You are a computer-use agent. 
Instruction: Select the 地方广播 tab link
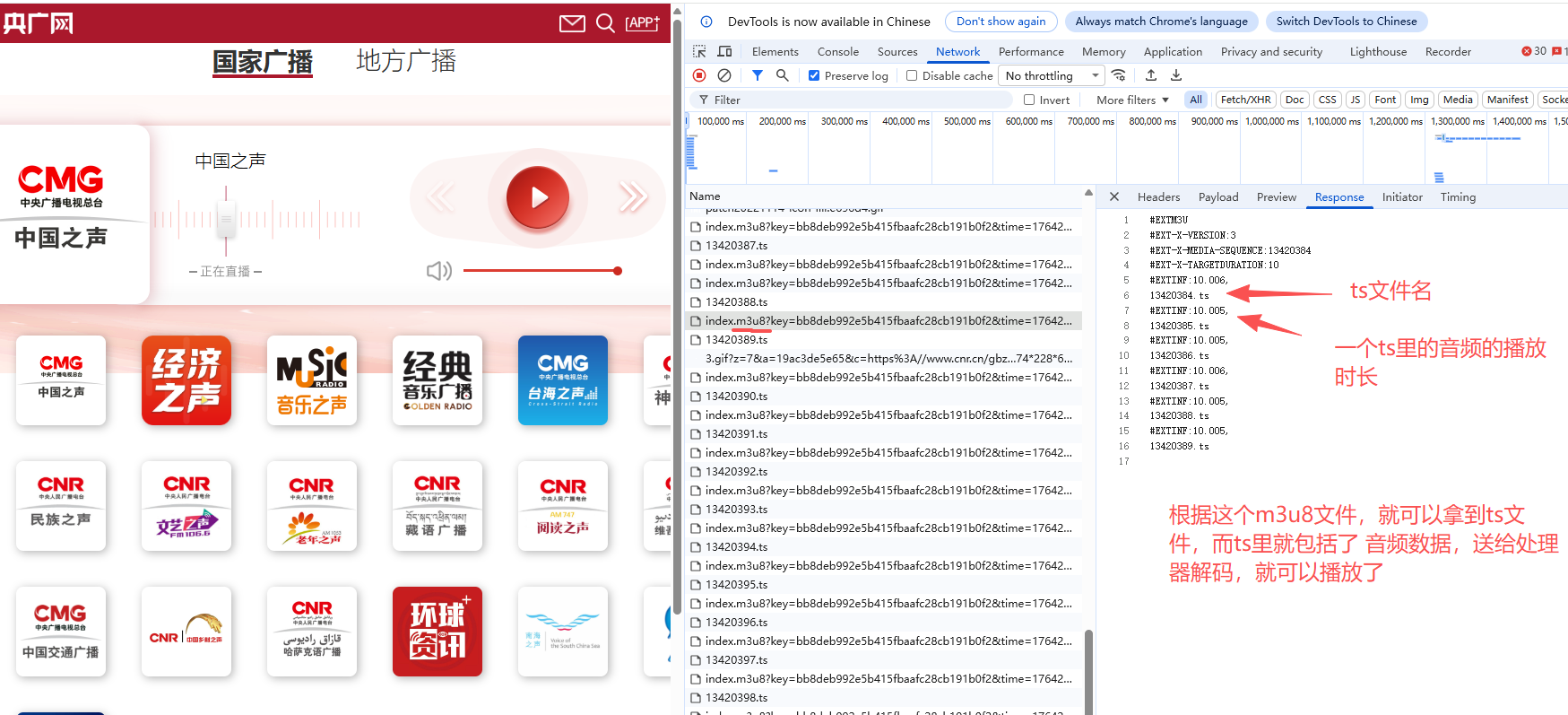406,61
